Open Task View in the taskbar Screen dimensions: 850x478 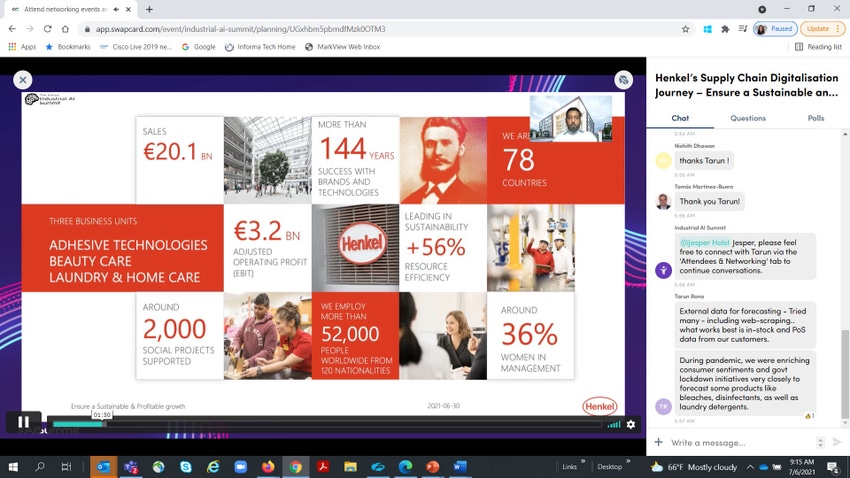(66, 467)
